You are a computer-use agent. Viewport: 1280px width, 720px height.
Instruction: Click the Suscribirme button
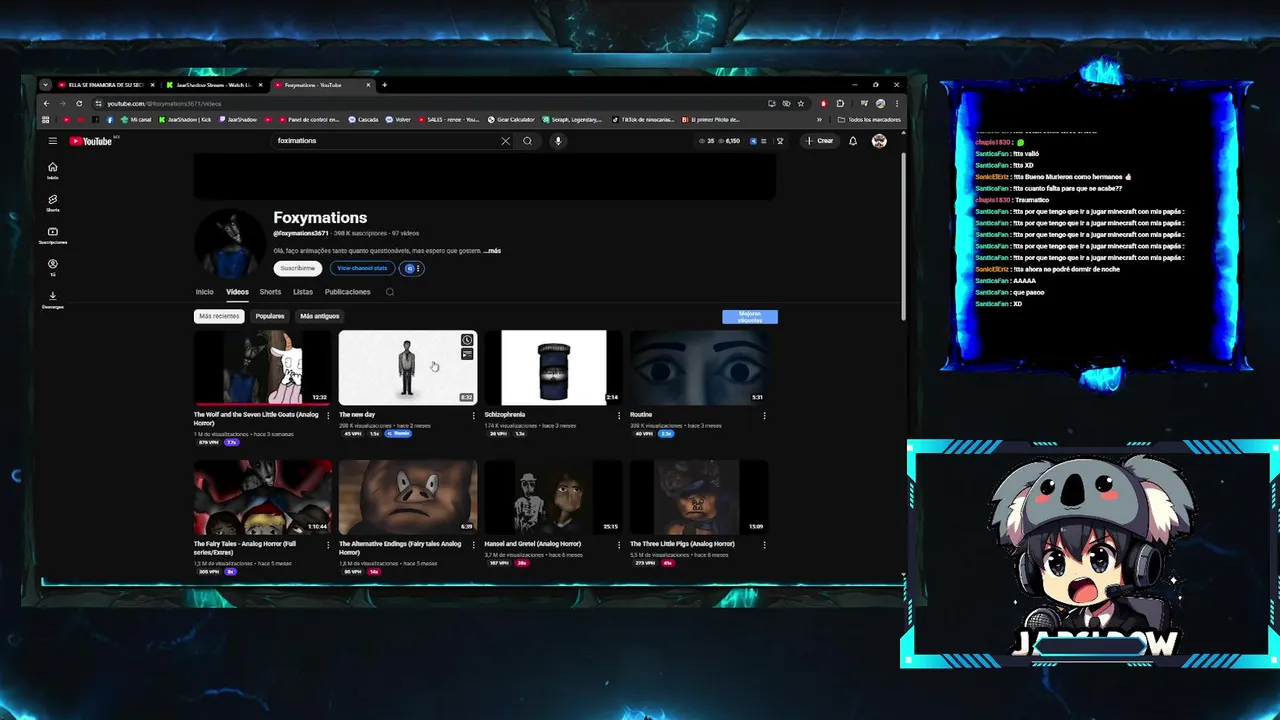tap(298, 268)
